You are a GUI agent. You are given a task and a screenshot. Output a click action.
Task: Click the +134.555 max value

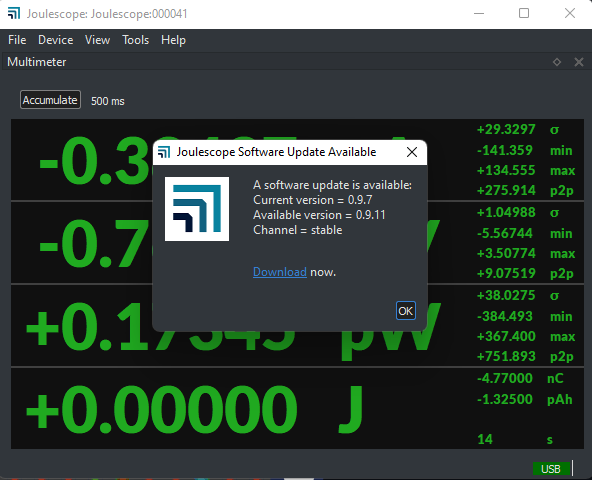(506, 170)
